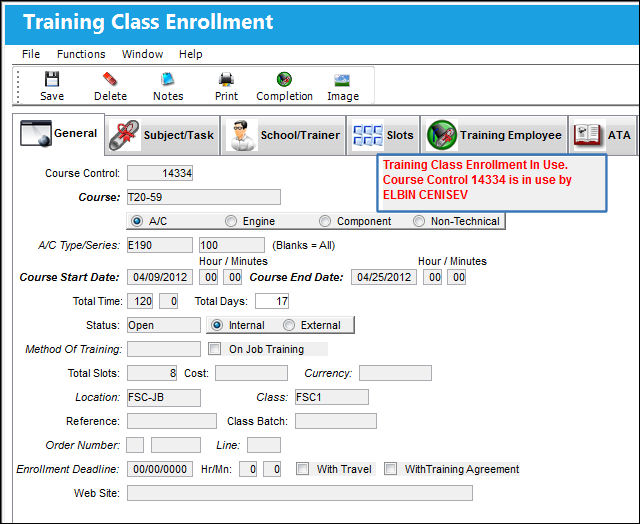Switch to the Training Employee tab label
This screenshot has width=640, height=524.
(x=511, y=135)
